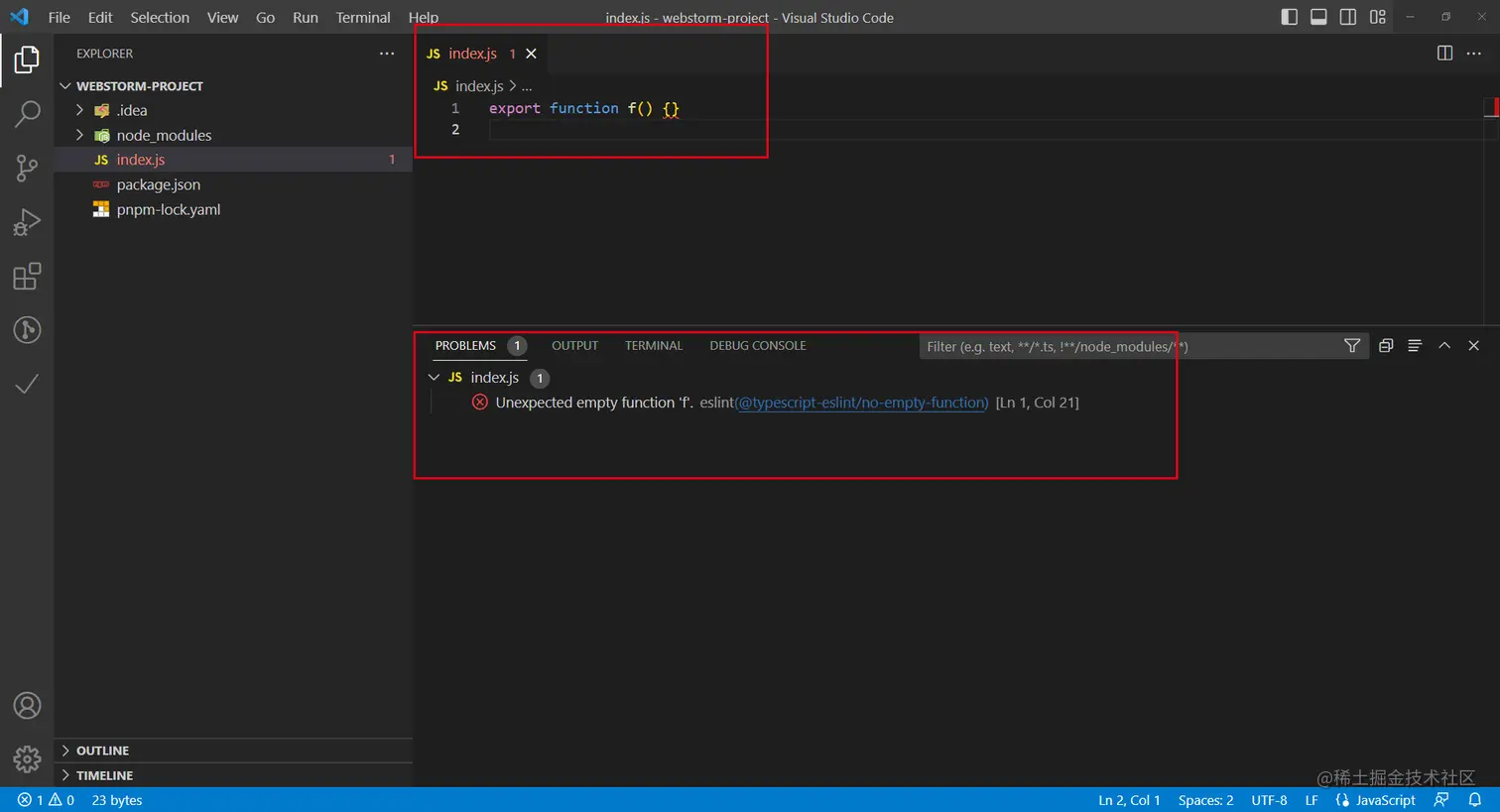
Task: Open the Git graph circular icon view
Action: (27, 329)
